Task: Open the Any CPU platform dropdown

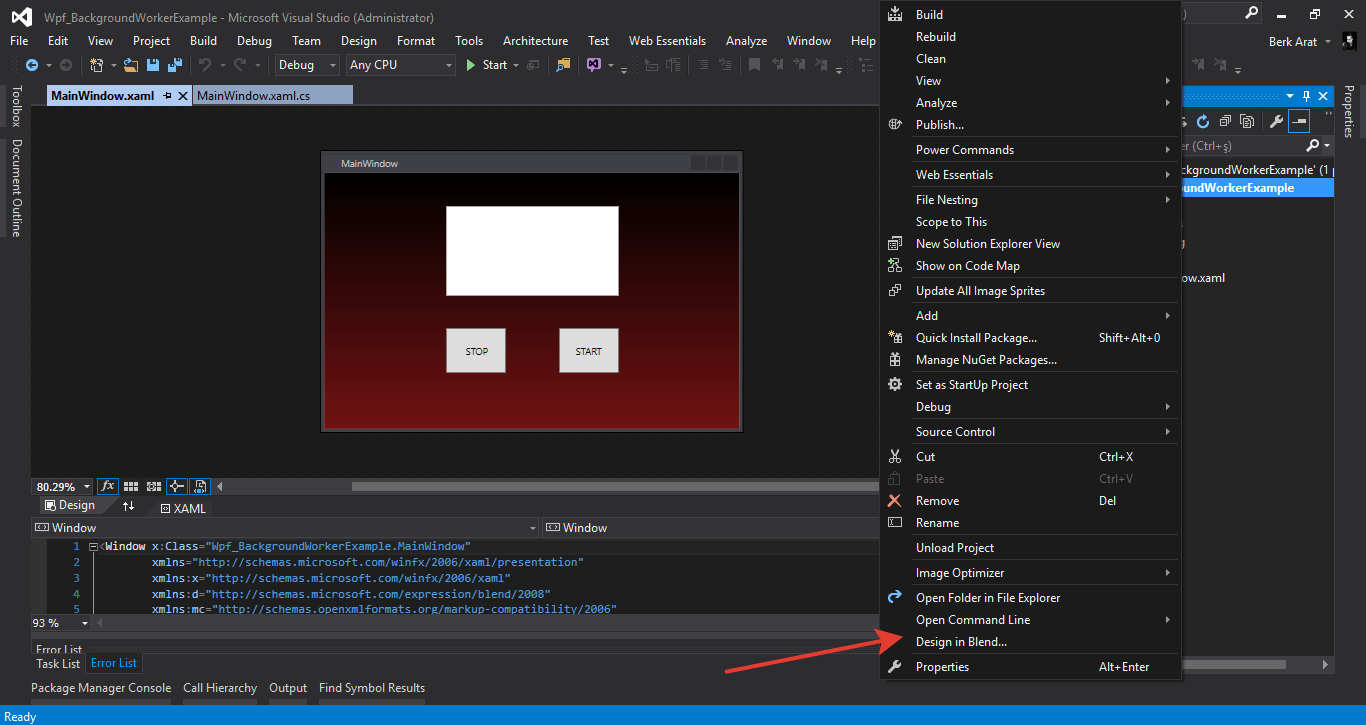Action: (x=400, y=65)
